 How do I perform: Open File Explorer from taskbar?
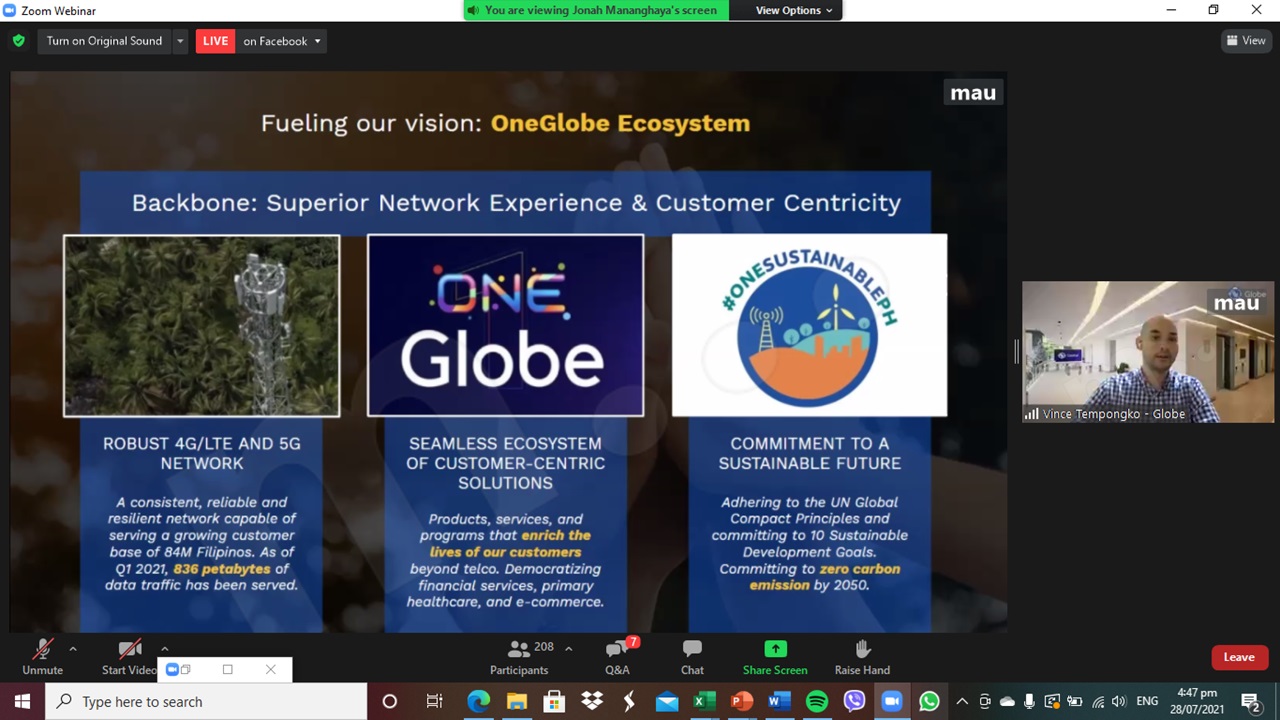(516, 701)
